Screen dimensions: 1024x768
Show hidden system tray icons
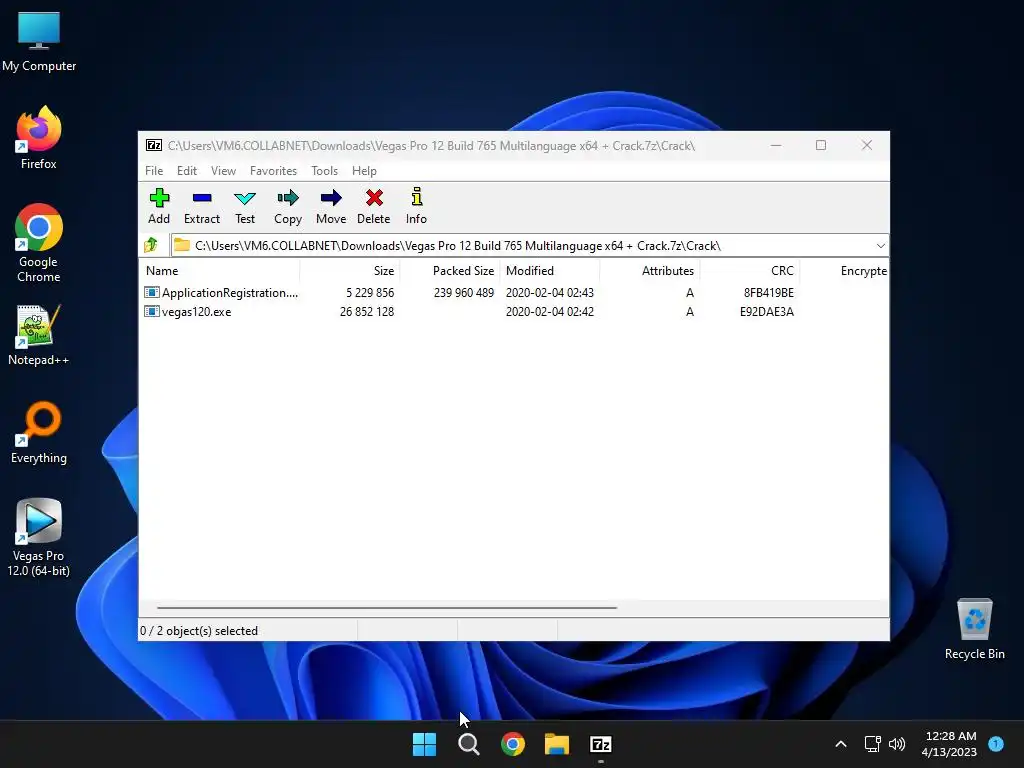841,744
